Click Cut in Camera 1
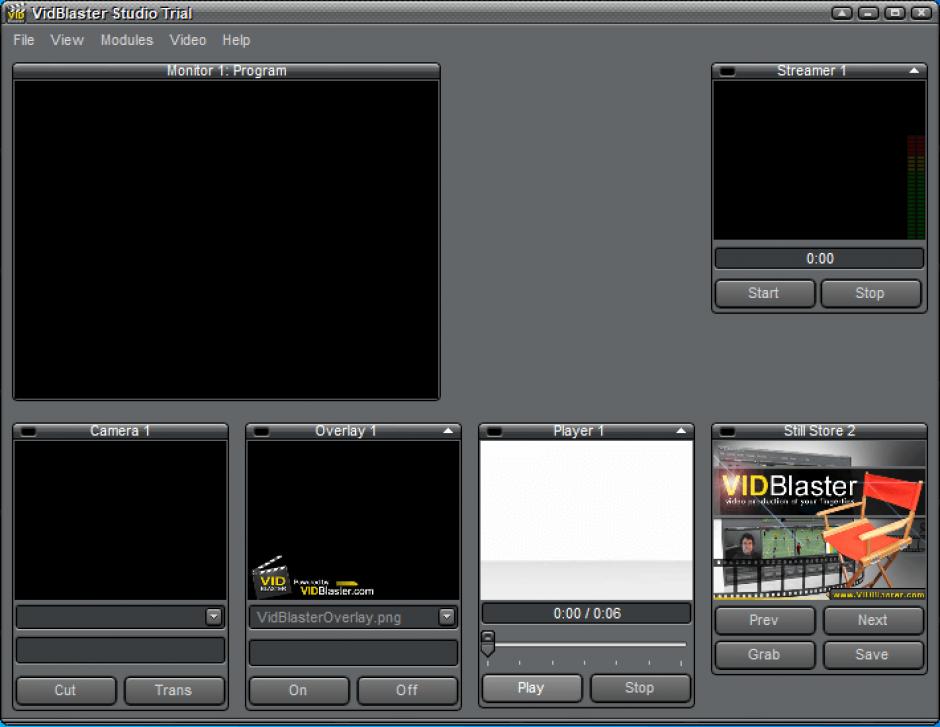This screenshot has width=940, height=727. tap(66, 690)
